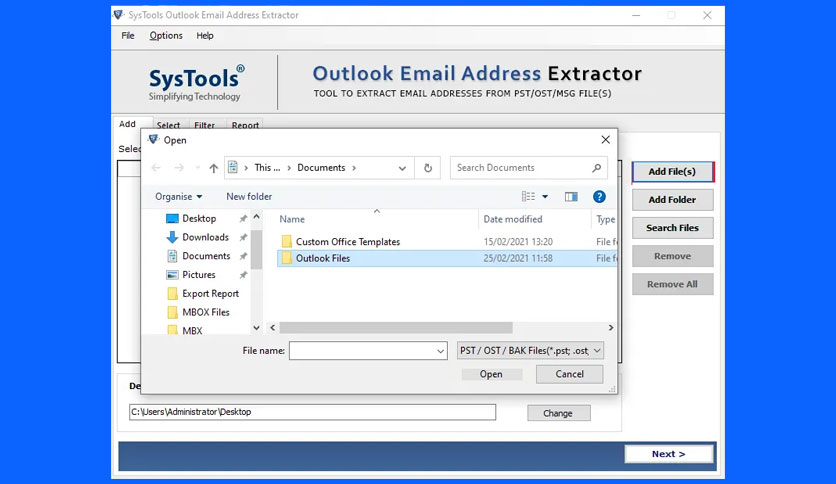Expand previous locations chevron in address bar
The image size is (836, 484).
coord(402,168)
